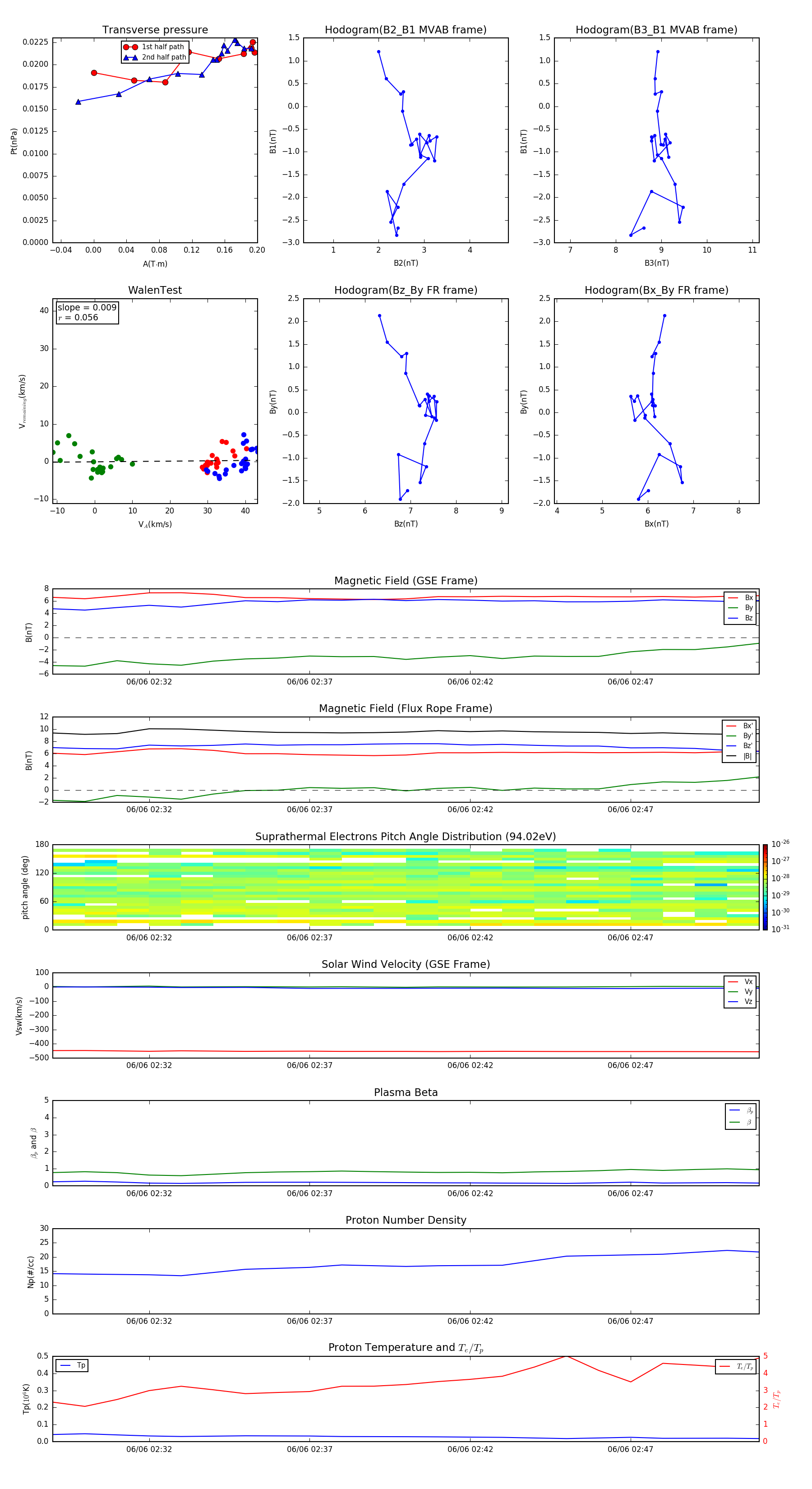Image resolution: width=812 pixels, height=1489 pixels.
Task: Select |B| in the flux rope legend
Action: pos(739,756)
